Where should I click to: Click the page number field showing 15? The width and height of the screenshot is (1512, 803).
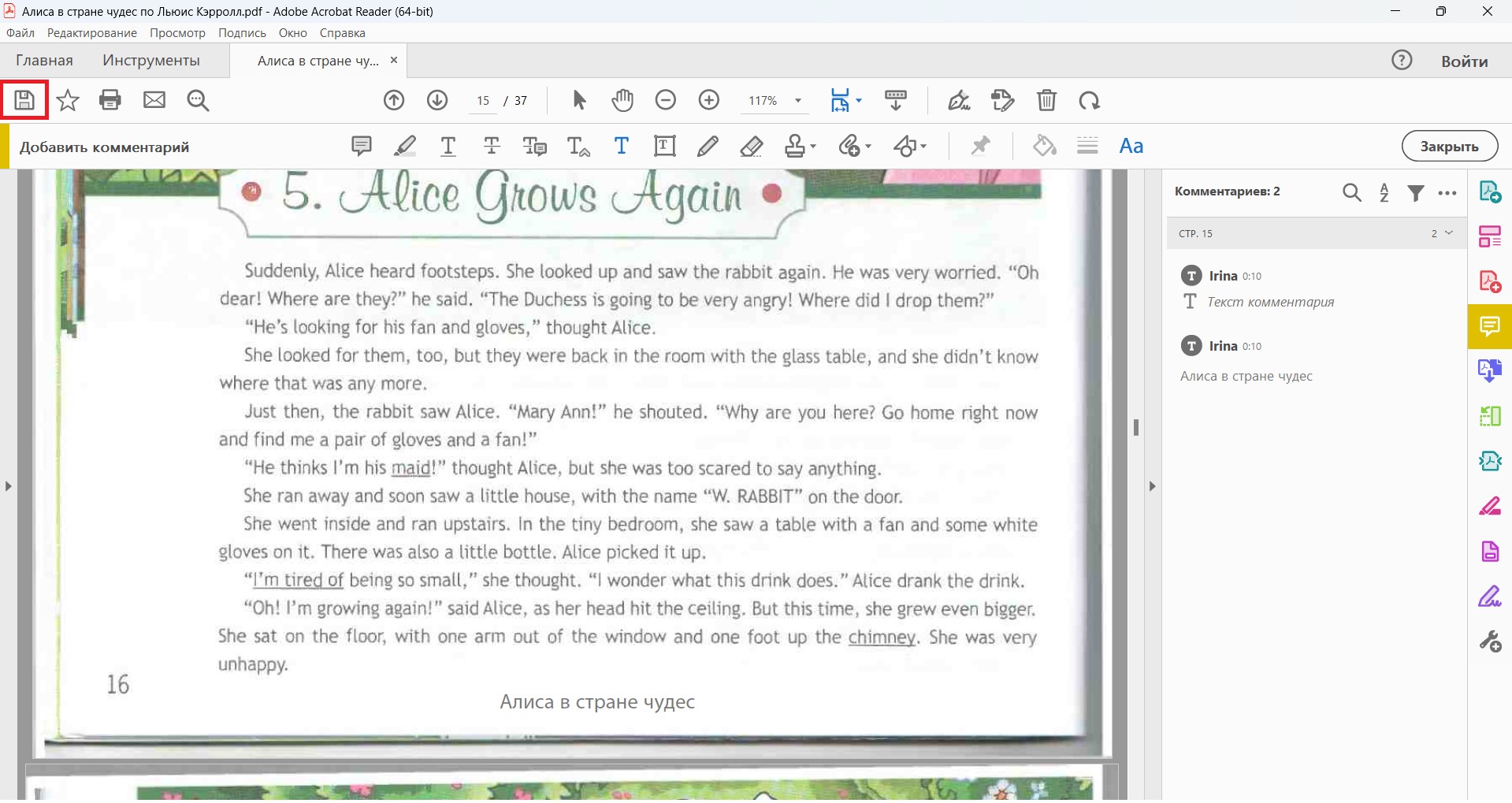(483, 101)
